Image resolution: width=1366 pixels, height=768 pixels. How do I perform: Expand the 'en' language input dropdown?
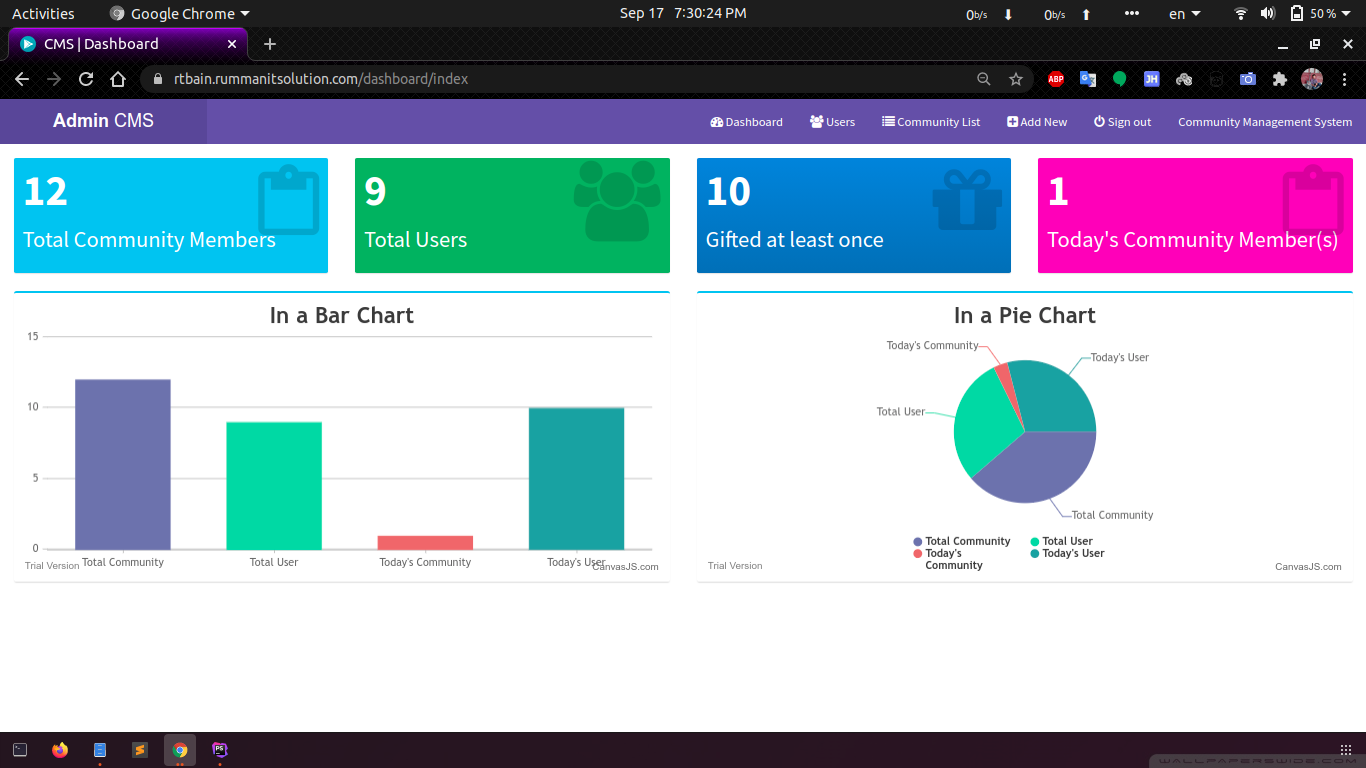pos(1184,14)
